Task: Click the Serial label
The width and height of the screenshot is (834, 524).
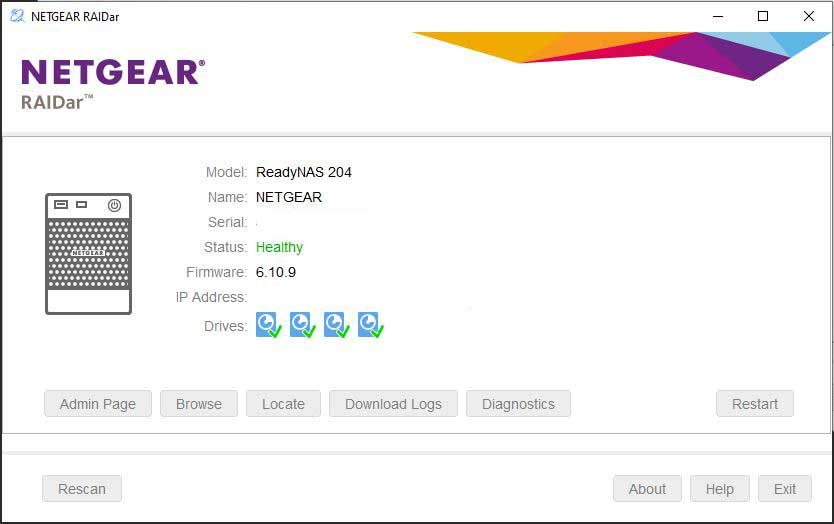Action: (228, 222)
